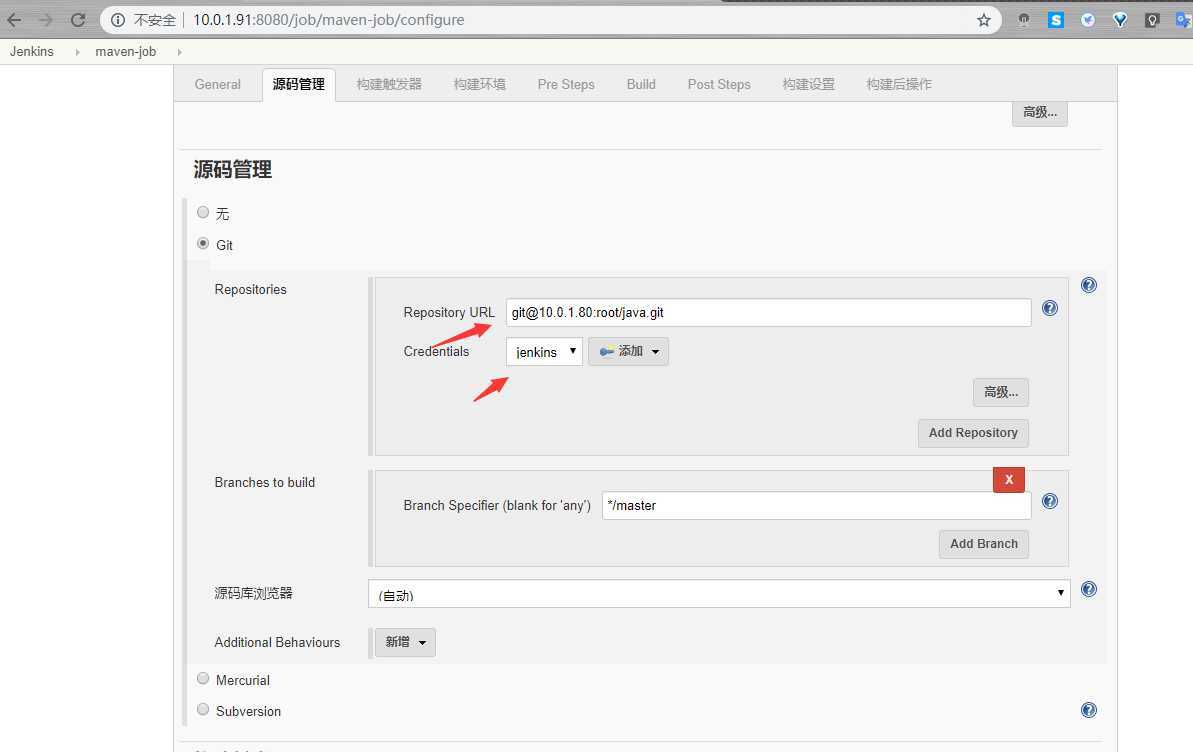The image size is (1193, 752).
Task: Open the maven-job breadcrumb link
Action: (x=126, y=52)
